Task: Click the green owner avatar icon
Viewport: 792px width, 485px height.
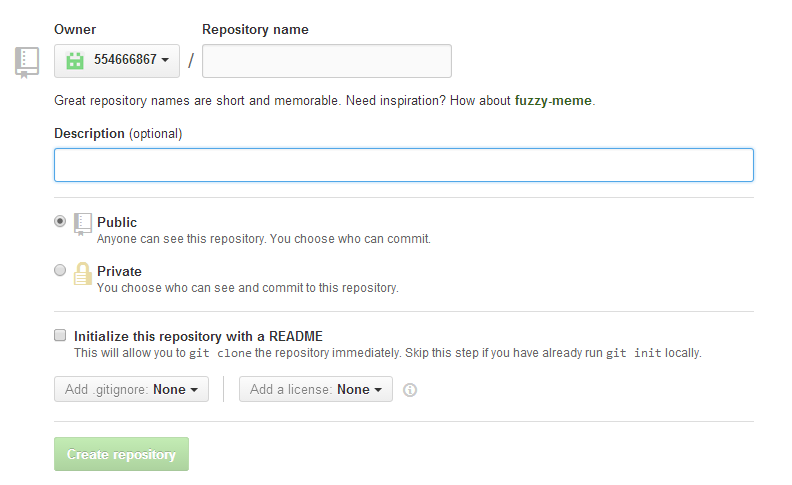Action: click(74, 60)
